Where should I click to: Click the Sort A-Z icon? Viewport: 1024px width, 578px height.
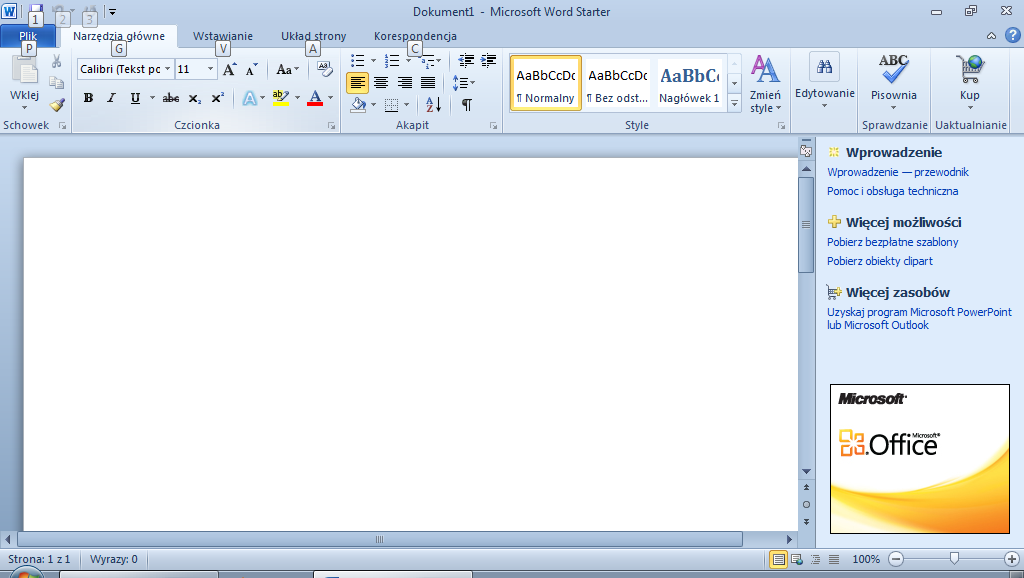(x=433, y=104)
